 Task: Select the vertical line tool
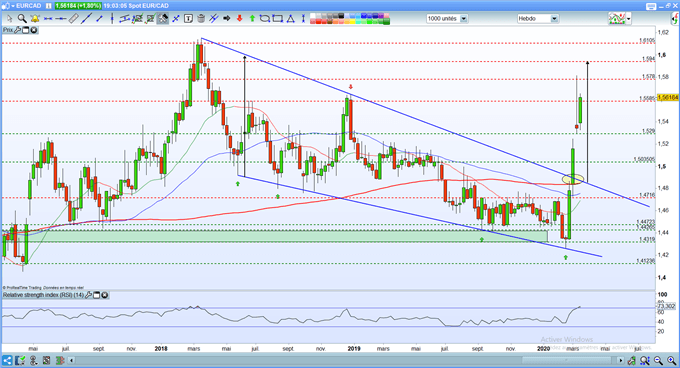point(112,19)
